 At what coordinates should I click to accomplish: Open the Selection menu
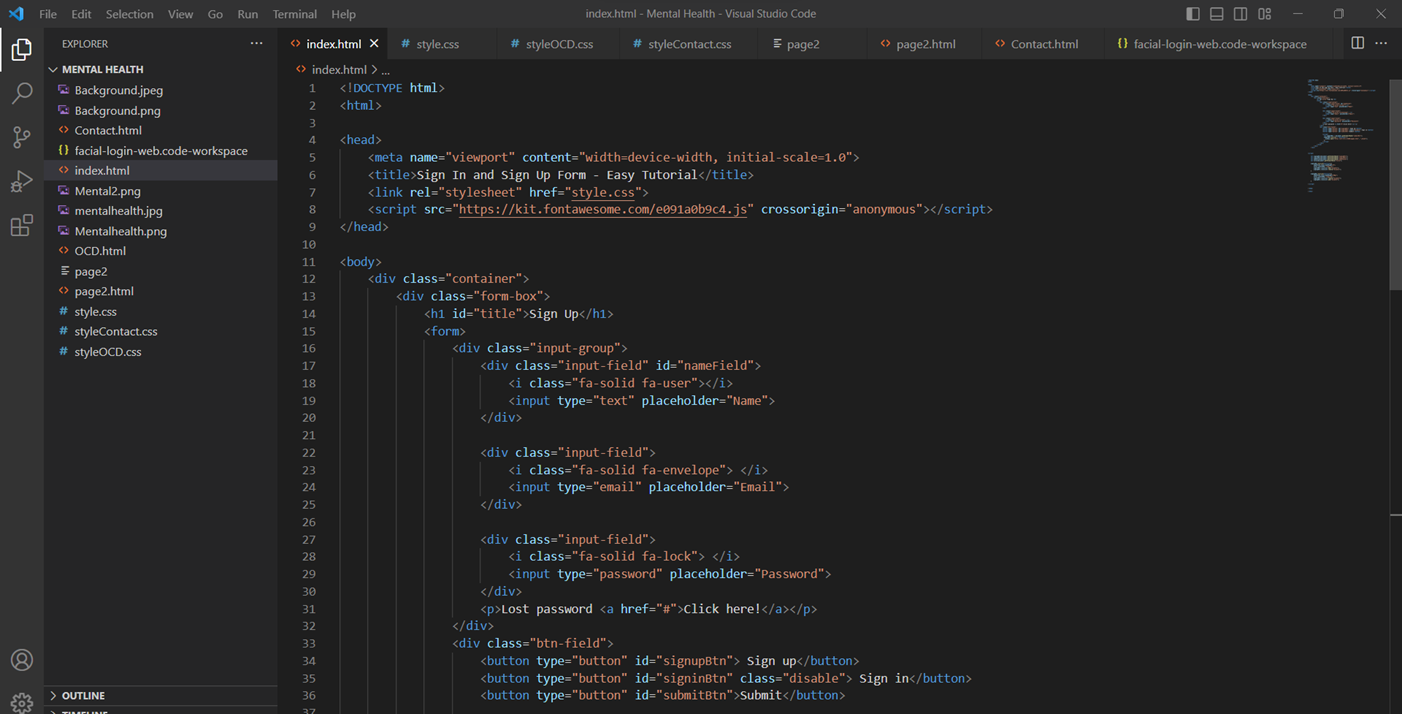point(130,14)
